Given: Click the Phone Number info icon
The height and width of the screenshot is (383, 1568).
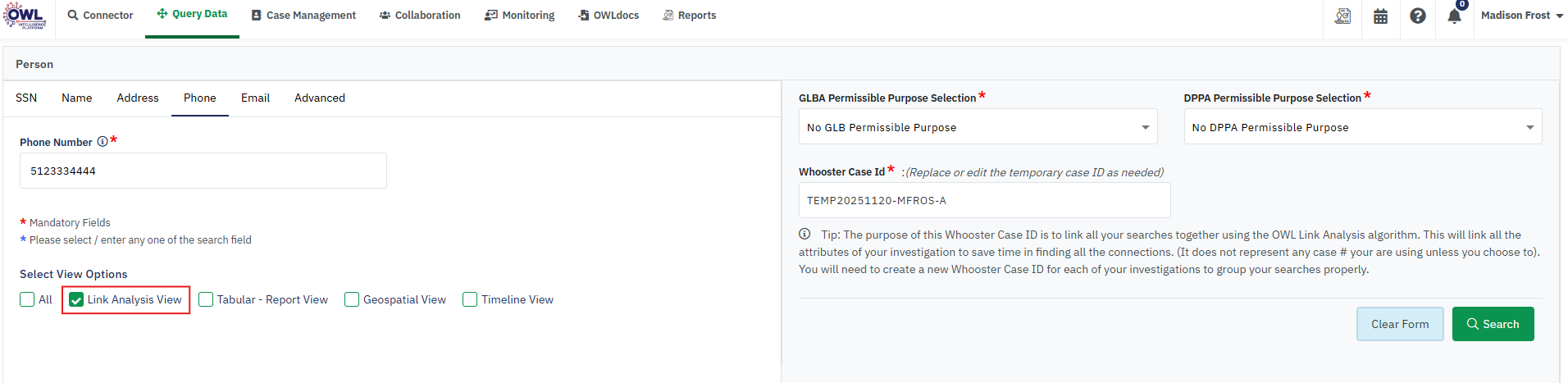Looking at the screenshot, I should point(103,141).
